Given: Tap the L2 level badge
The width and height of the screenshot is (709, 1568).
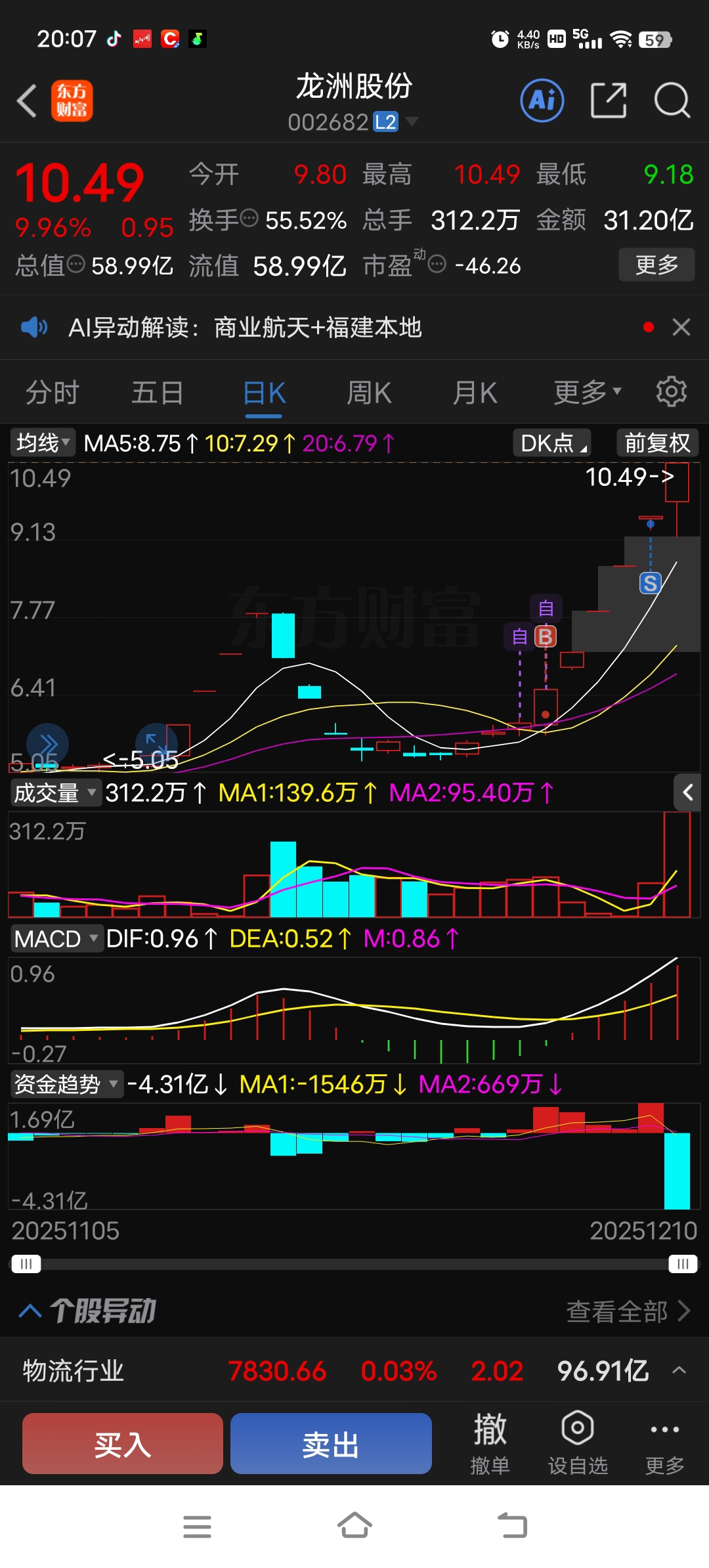Looking at the screenshot, I should coord(386,121).
